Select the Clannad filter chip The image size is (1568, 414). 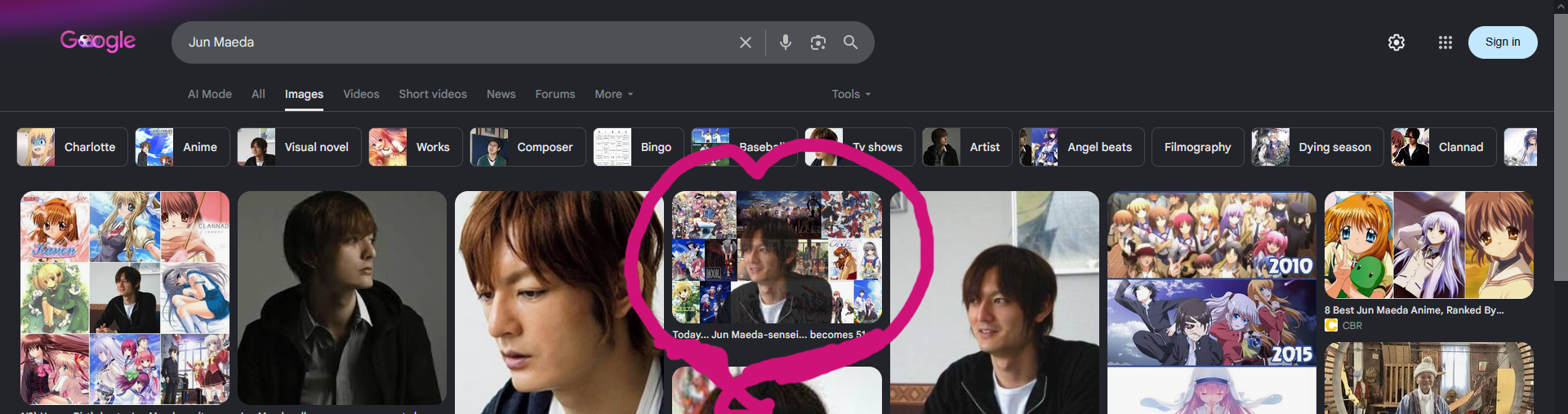click(x=1444, y=147)
